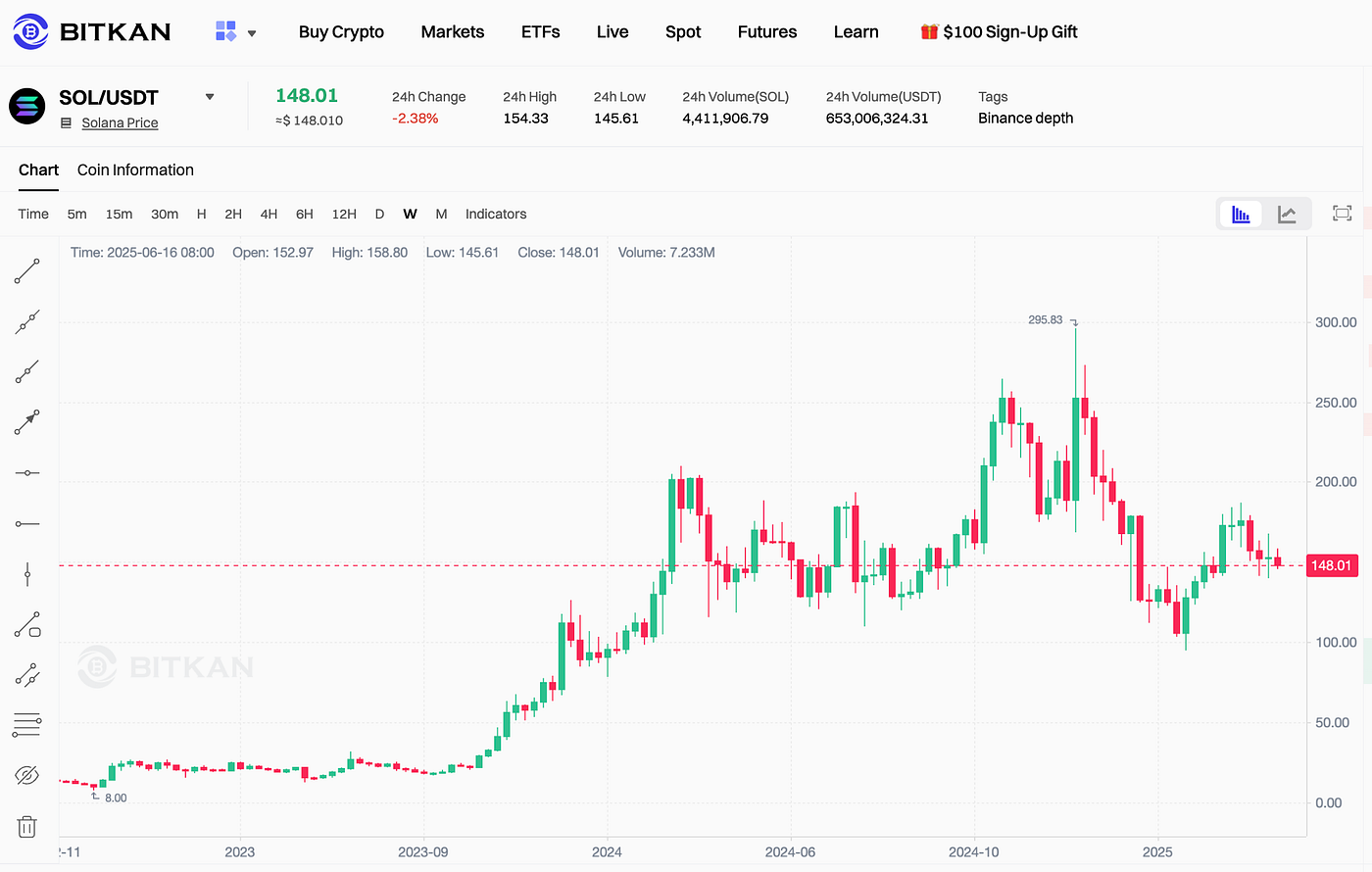
Task: Open the Solana Price link
Action: [x=120, y=122]
